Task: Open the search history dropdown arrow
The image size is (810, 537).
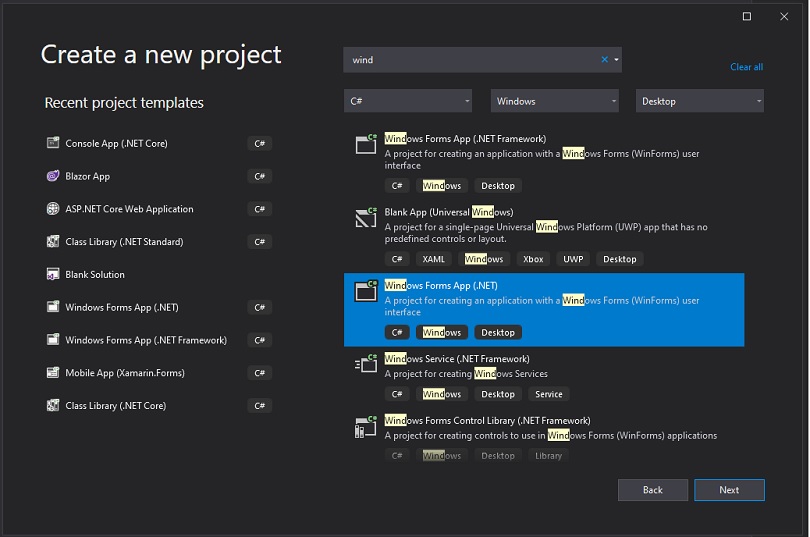Action: (616, 59)
